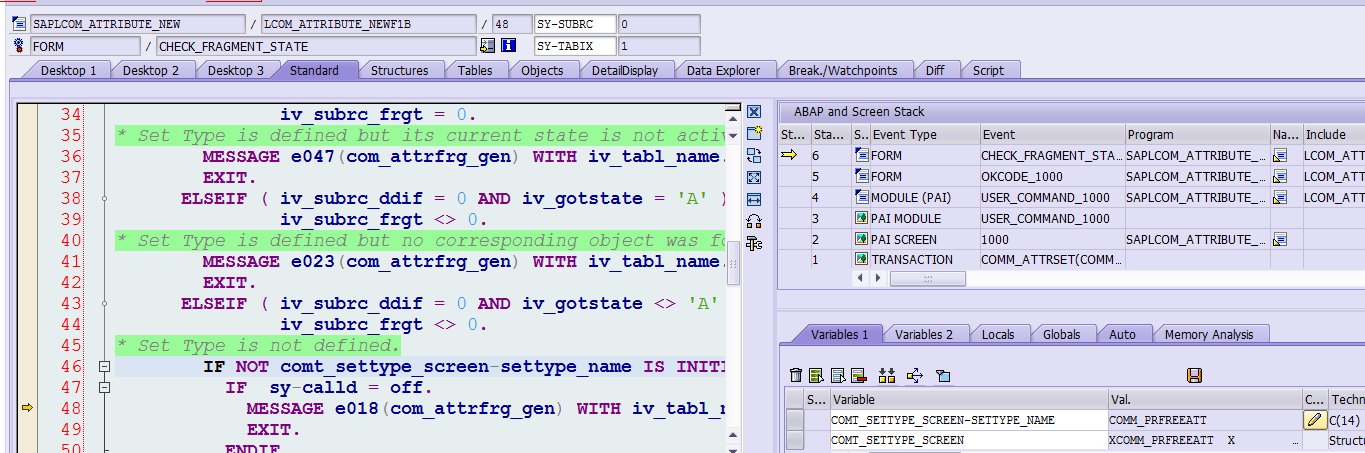Click the bottom tool icon below the headset
The image size is (1365, 453).
point(754,243)
